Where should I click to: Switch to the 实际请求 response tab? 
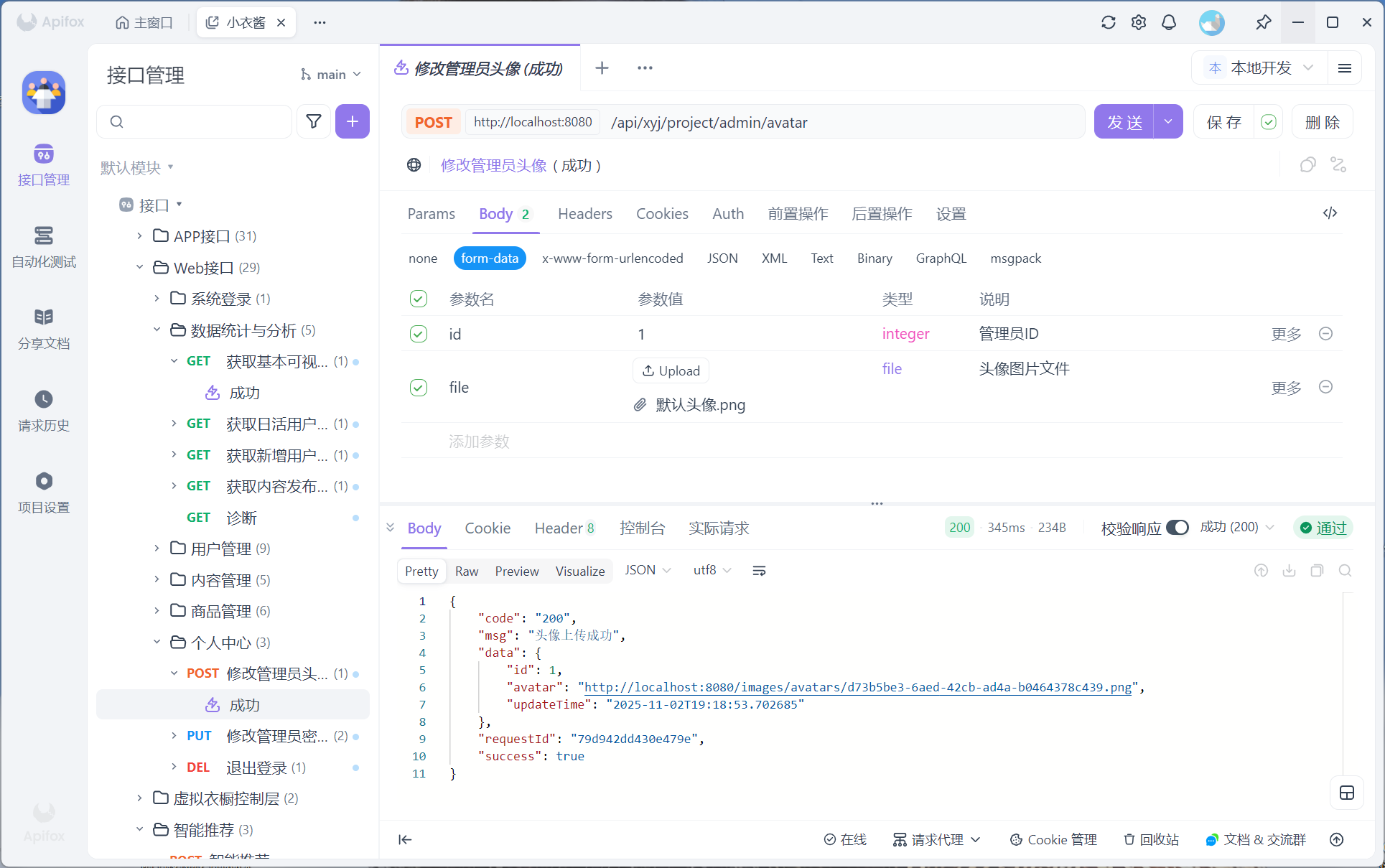pyautogui.click(x=719, y=528)
